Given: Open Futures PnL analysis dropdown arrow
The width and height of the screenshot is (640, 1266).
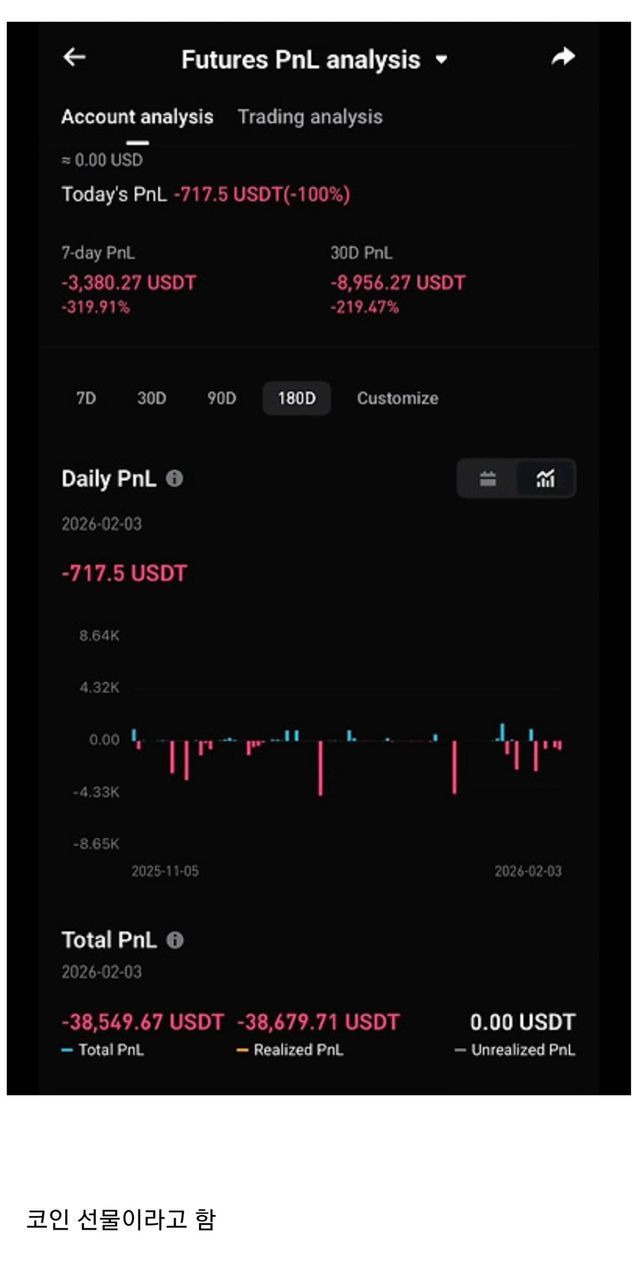Looking at the screenshot, I should 441,60.
